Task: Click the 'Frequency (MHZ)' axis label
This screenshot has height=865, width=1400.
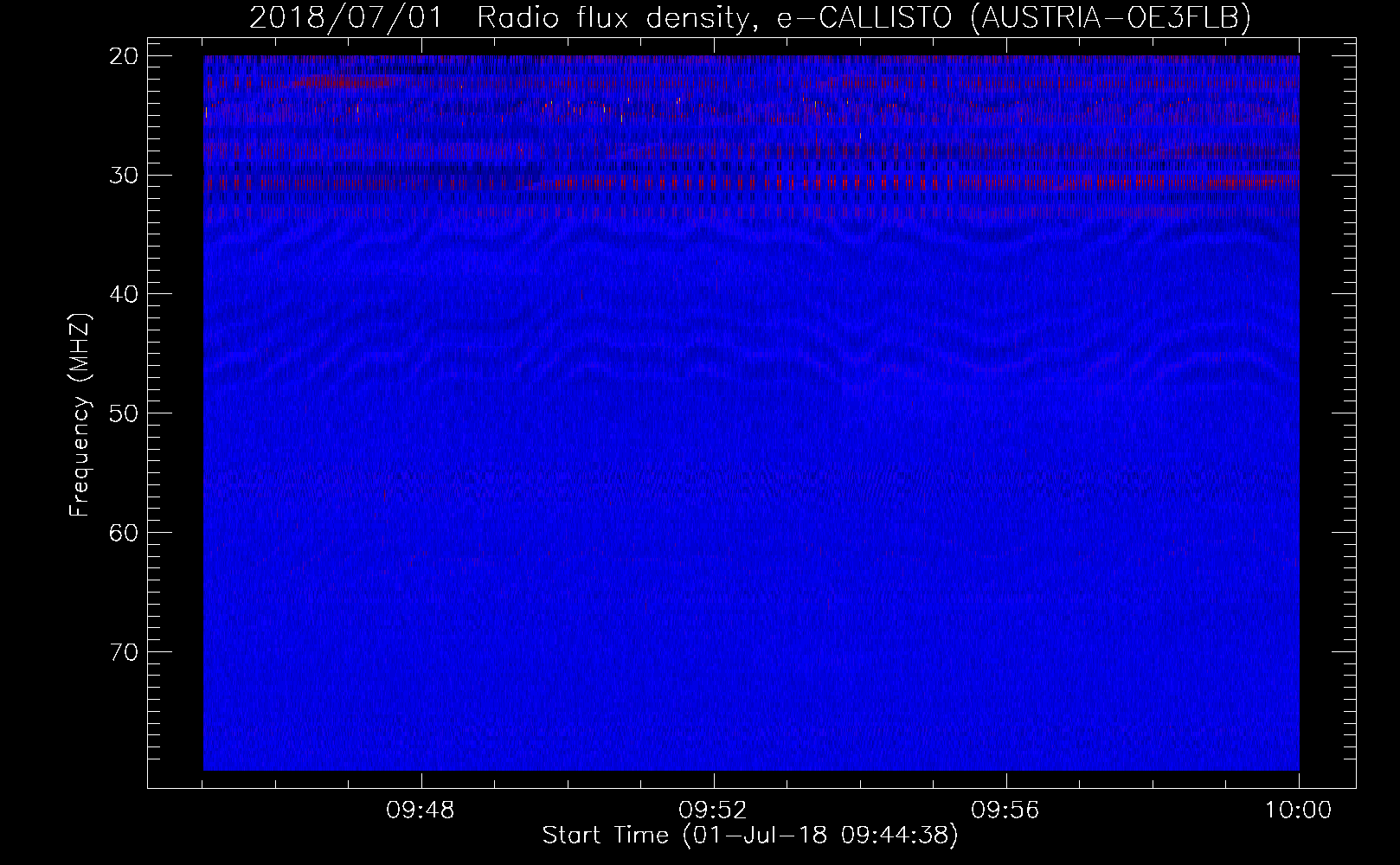Action: [80, 414]
